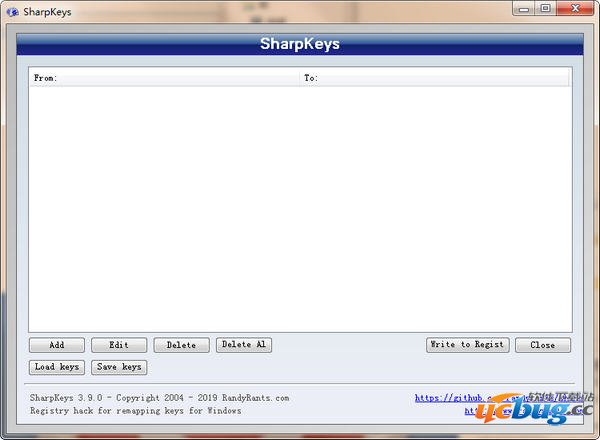This screenshot has height=440, width=600.
Task: Click the SharpKeys blue banner title
Action: tap(300, 44)
